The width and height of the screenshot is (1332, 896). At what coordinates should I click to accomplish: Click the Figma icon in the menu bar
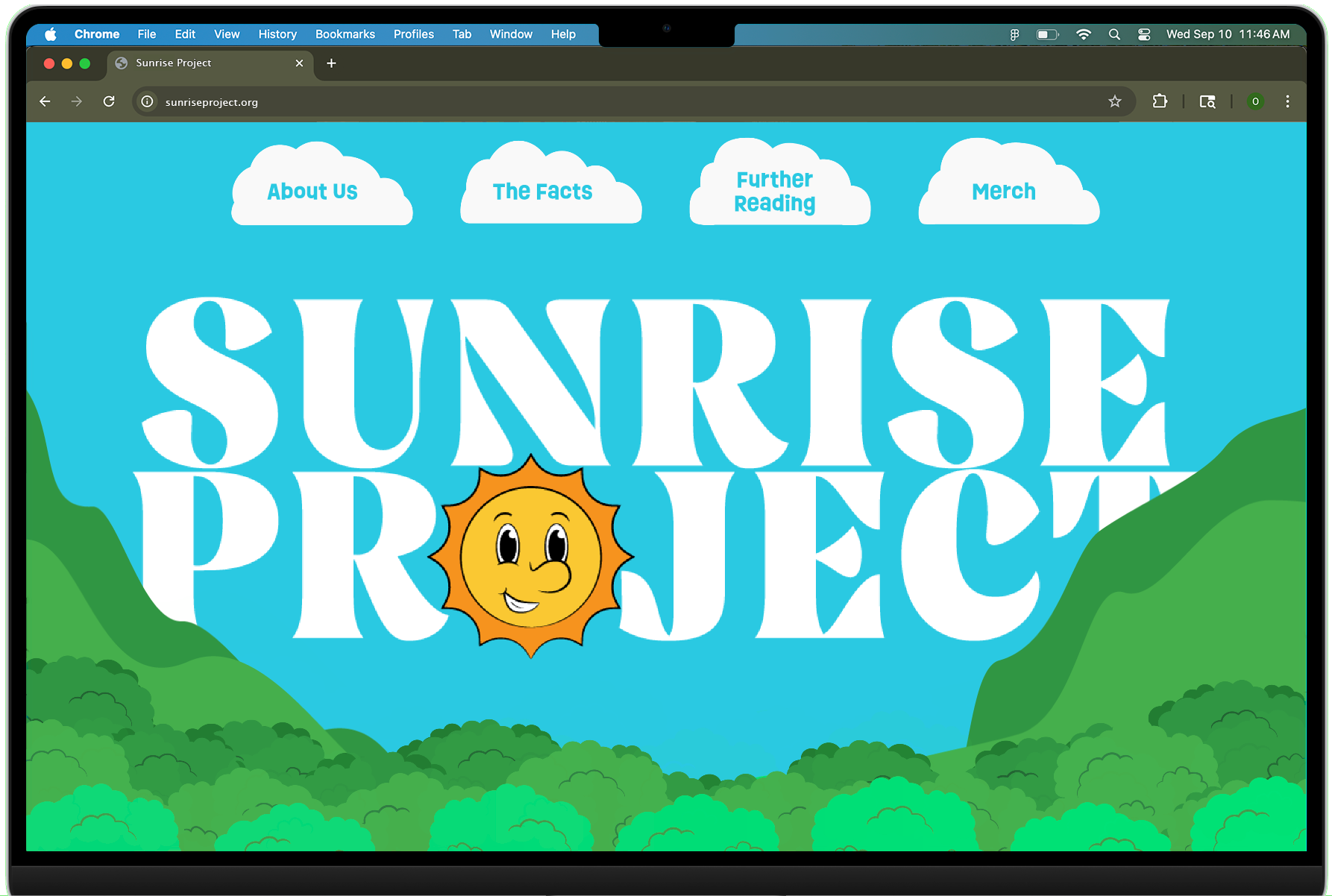point(1014,34)
